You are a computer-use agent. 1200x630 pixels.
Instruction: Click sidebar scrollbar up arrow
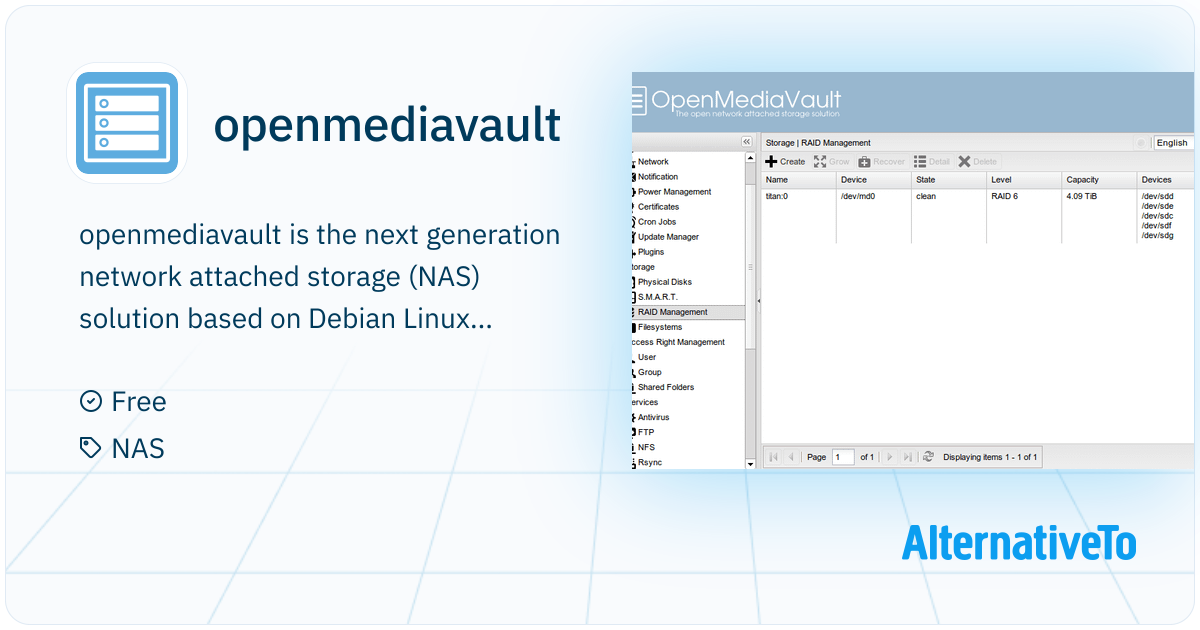(x=751, y=158)
